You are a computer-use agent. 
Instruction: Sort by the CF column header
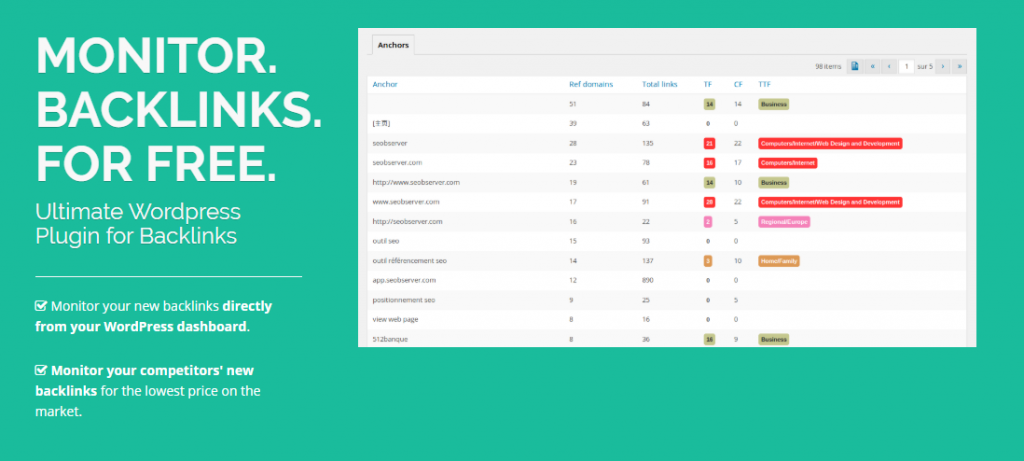(x=738, y=84)
